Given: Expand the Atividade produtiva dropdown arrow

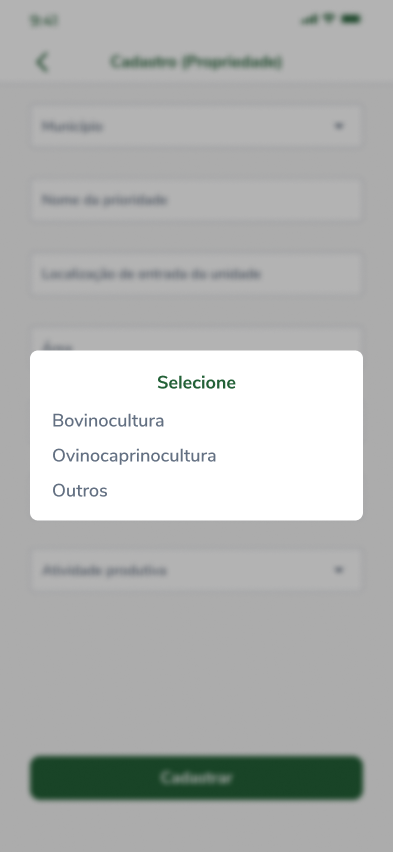Looking at the screenshot, I should [339, 570].
